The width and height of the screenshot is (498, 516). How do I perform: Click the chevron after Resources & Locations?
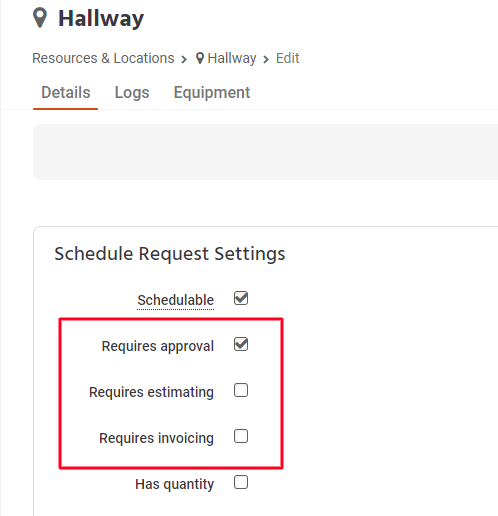pyautogui.click(x=184, y=60)
